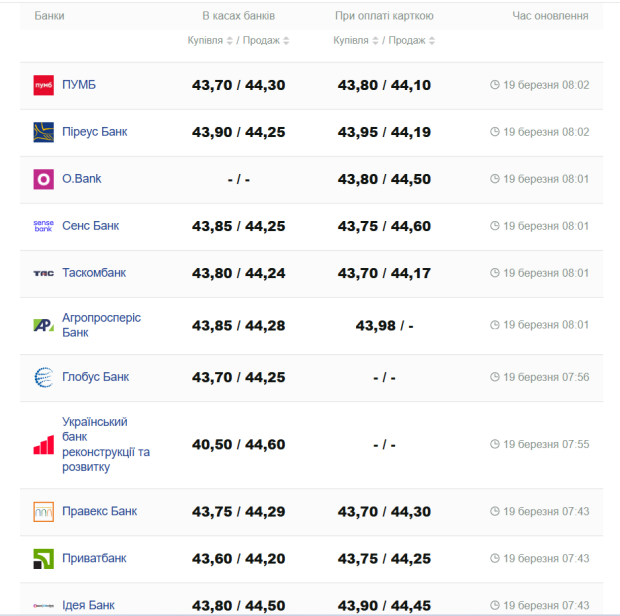620x616 pixels.
Task: Click the red ПУМБ bank logo
Action: pos(43,86)
